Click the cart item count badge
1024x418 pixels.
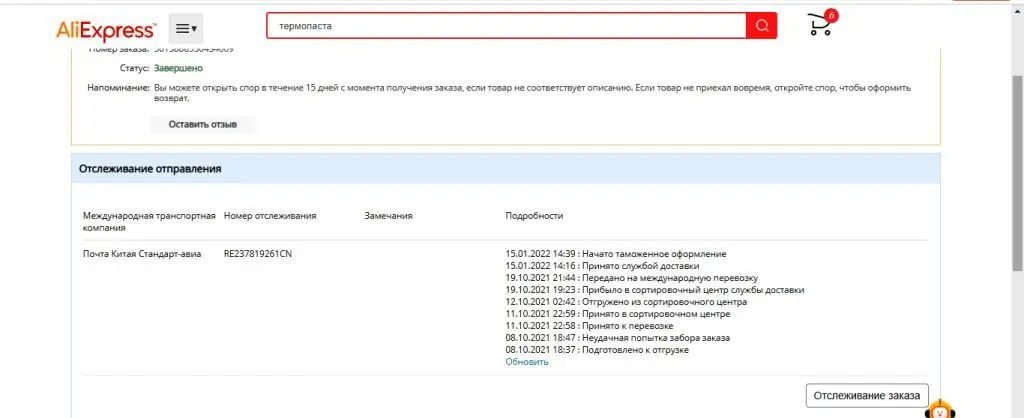pyautogui.click(x=831, y=14)
